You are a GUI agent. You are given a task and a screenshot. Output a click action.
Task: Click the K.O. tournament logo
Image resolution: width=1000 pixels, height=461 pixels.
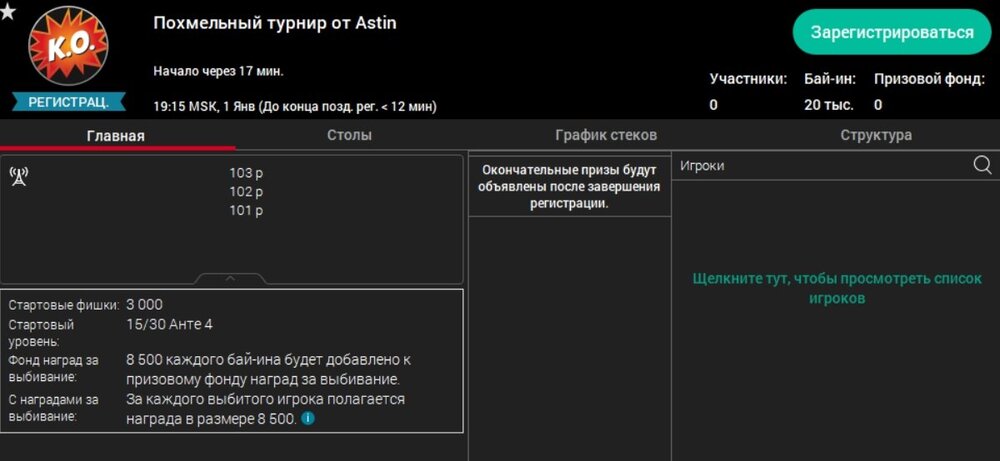tap(68, 46)
